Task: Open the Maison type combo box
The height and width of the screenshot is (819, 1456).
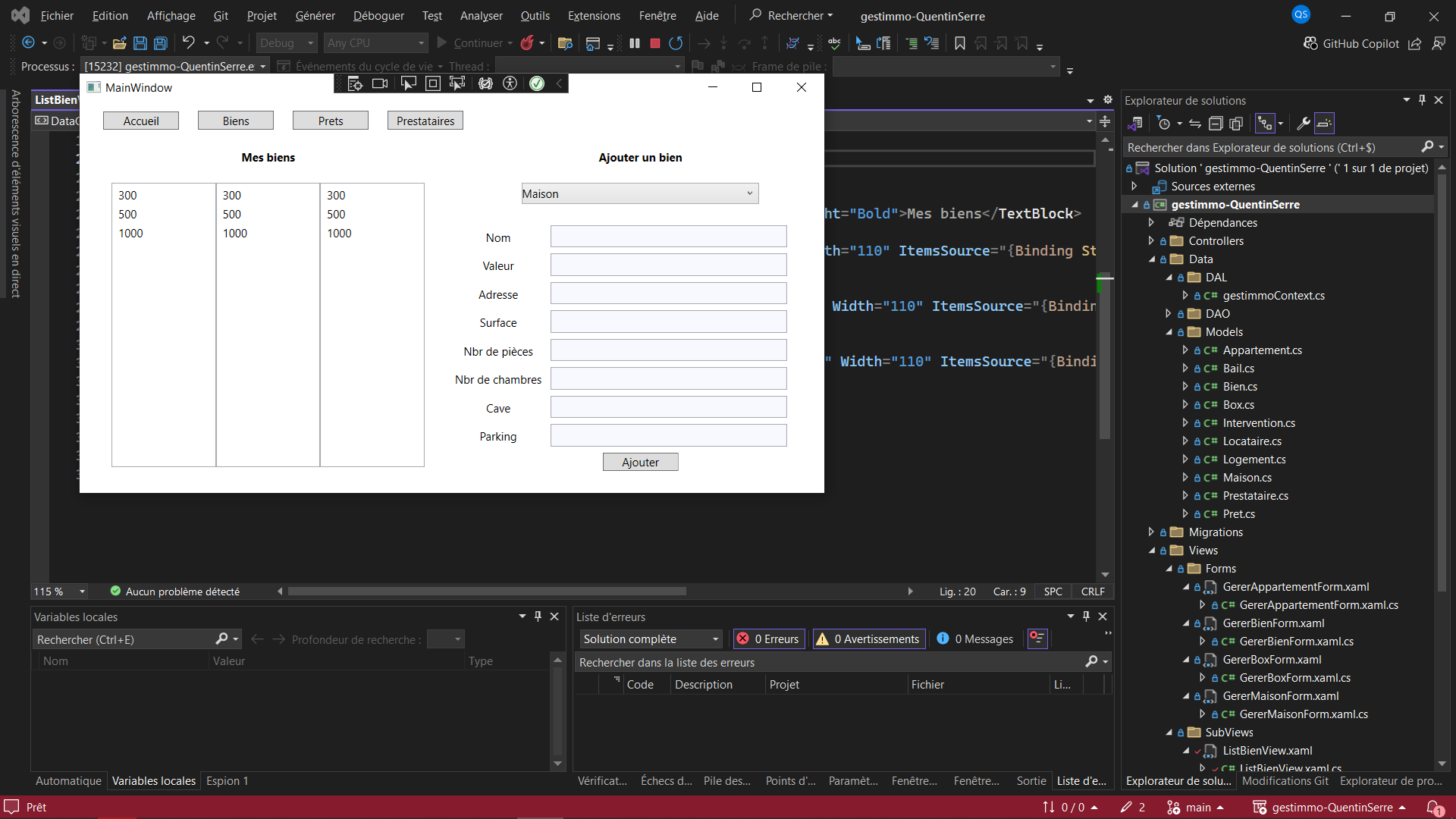Action: [639, 194]
